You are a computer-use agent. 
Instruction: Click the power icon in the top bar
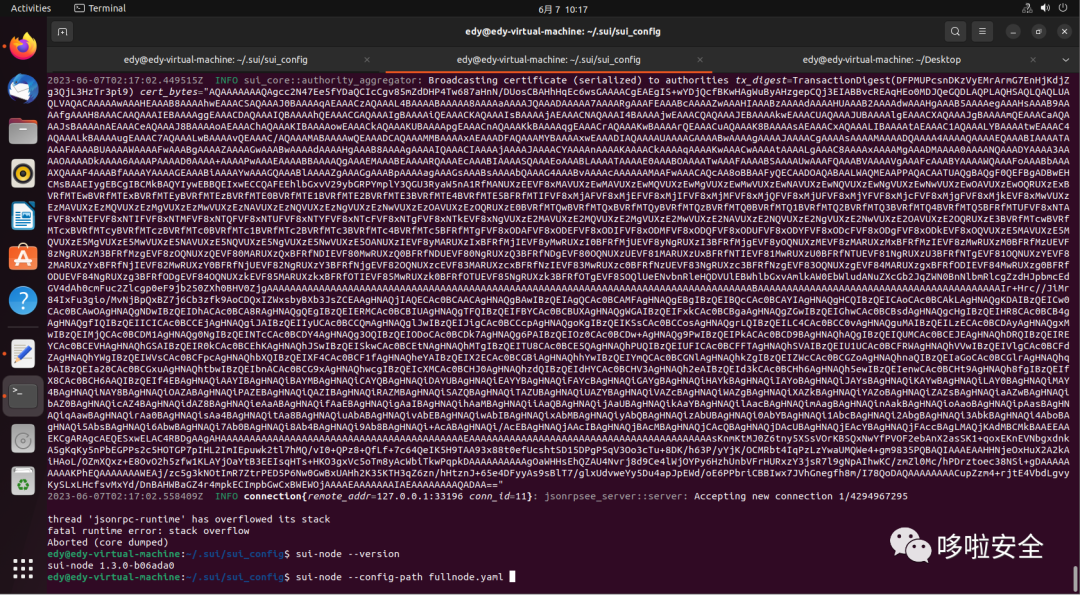coord(1065,8)
